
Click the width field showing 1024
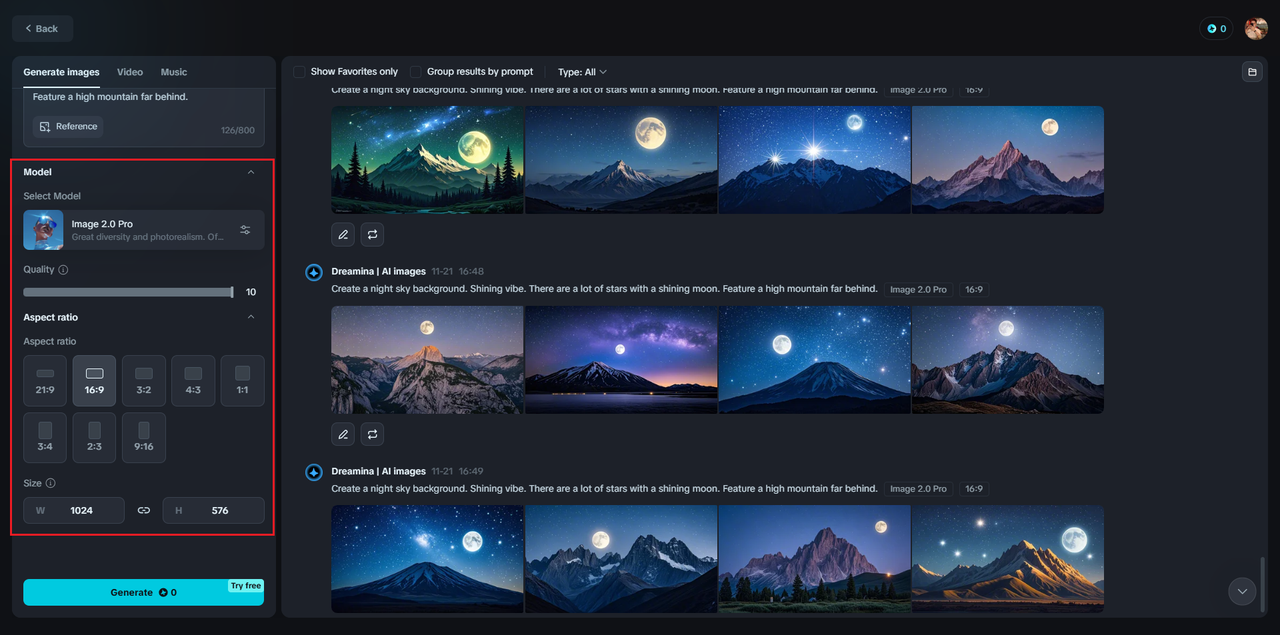tap(74, 510)
